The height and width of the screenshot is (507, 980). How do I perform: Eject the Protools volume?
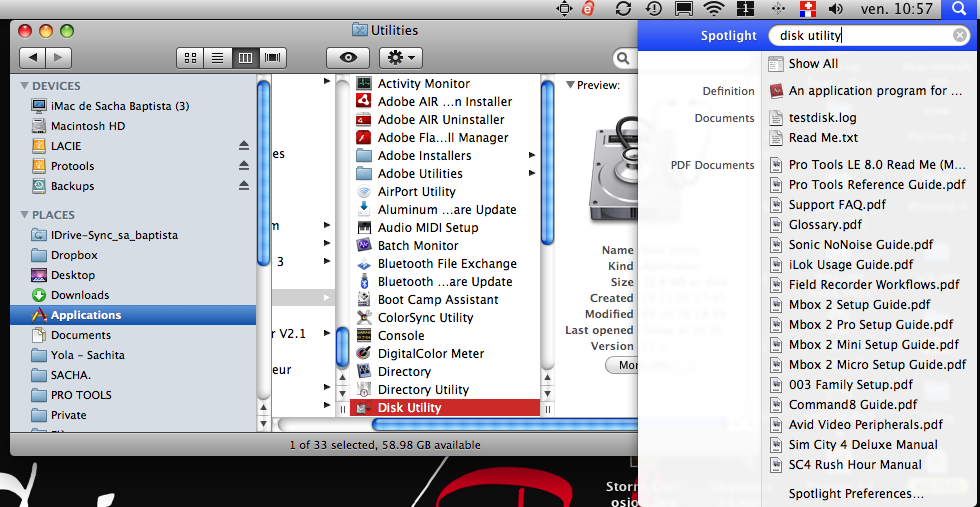pyautogui.click(x=244, y=166)
